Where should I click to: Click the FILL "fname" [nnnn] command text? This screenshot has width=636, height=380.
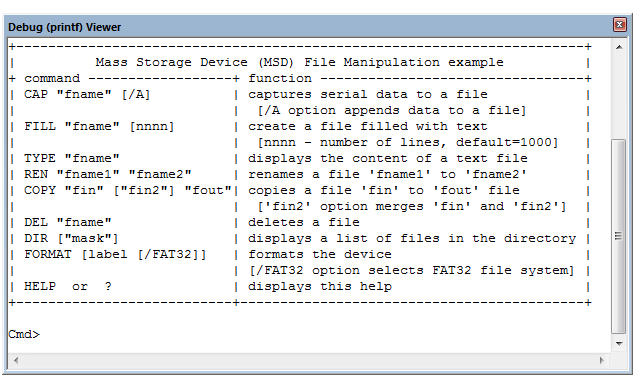pos(99,127)
